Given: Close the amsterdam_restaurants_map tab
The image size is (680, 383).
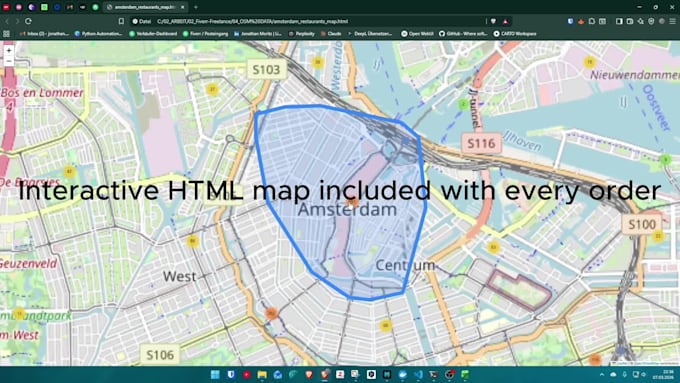Looking at the screenshot, I should point(183,7).
